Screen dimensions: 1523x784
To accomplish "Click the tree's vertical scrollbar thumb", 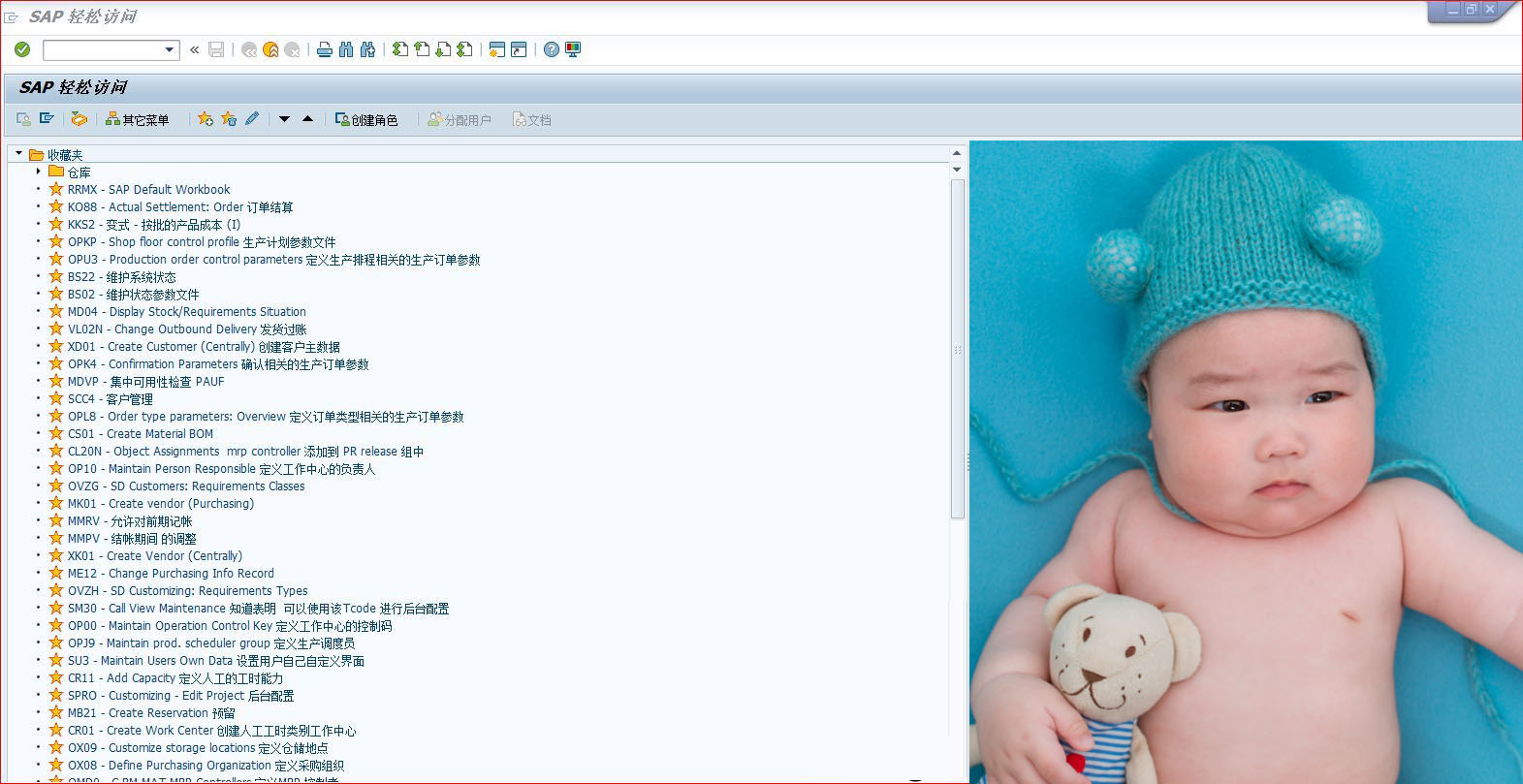I will coord(958,349).
